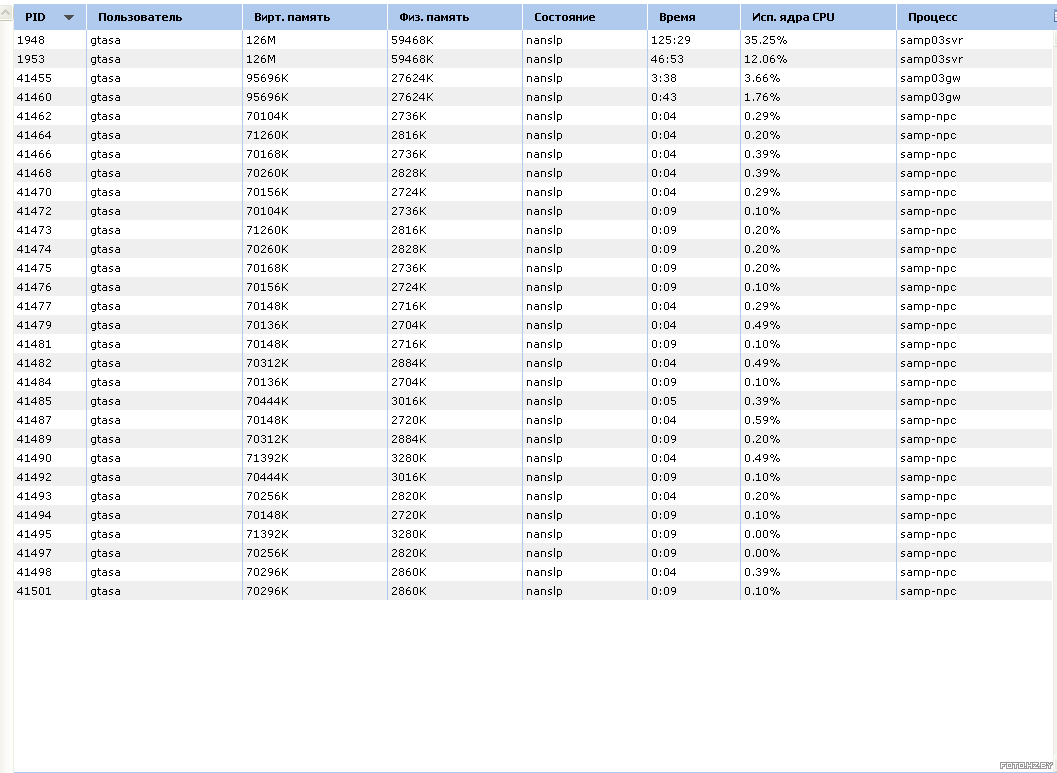Click virtual memory 95696K in row 41455

pos(268,78)
